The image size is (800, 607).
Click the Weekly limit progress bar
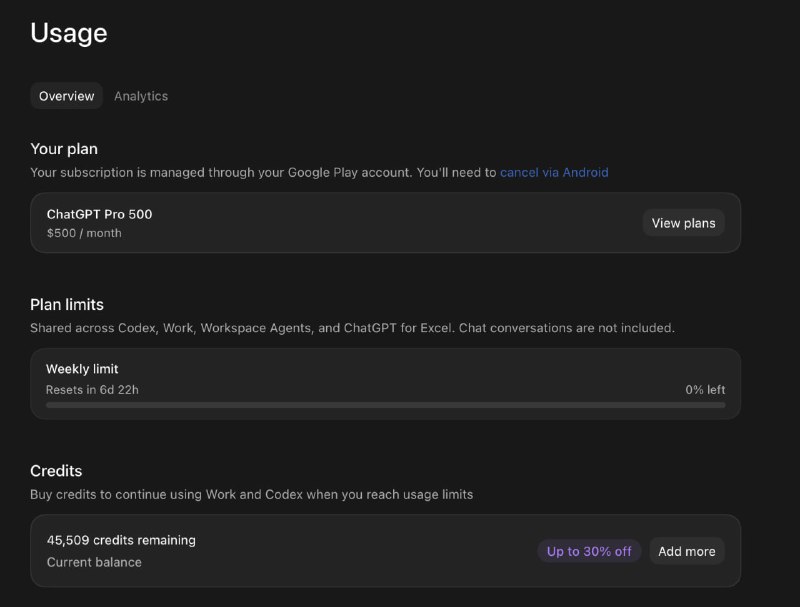coord(385,405)
